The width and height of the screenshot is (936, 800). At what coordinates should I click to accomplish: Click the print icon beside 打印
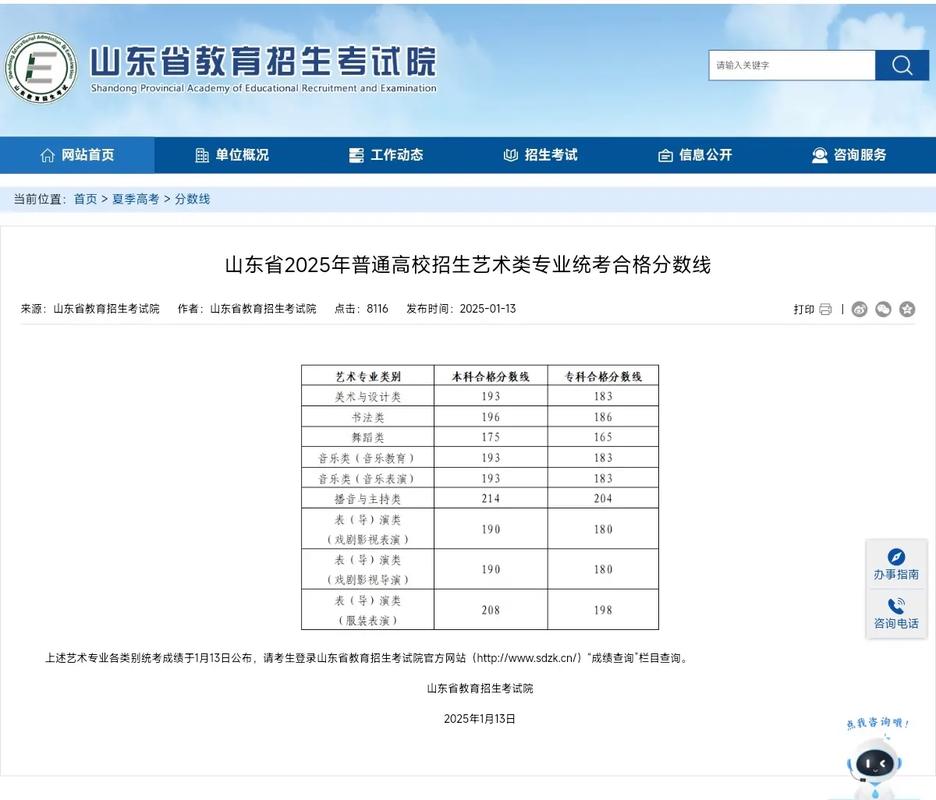(825, 310)
